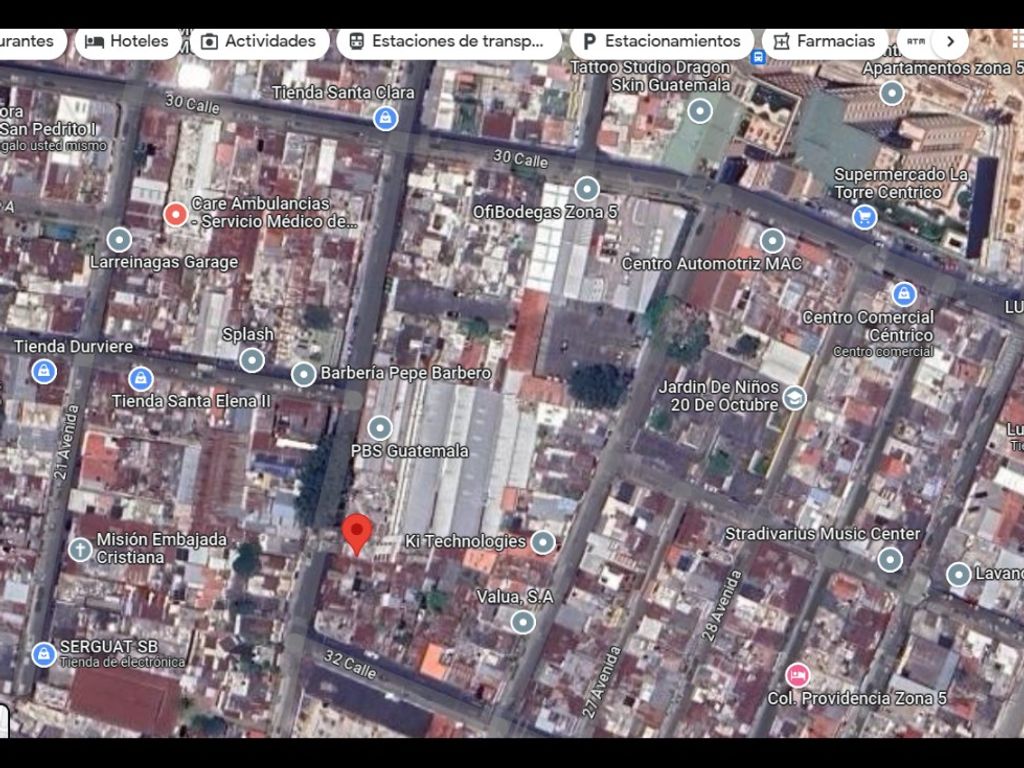1024x768 pixels.
Task: Select the "Centro Automotriz MAC" label
Action: tap(711, 264)
